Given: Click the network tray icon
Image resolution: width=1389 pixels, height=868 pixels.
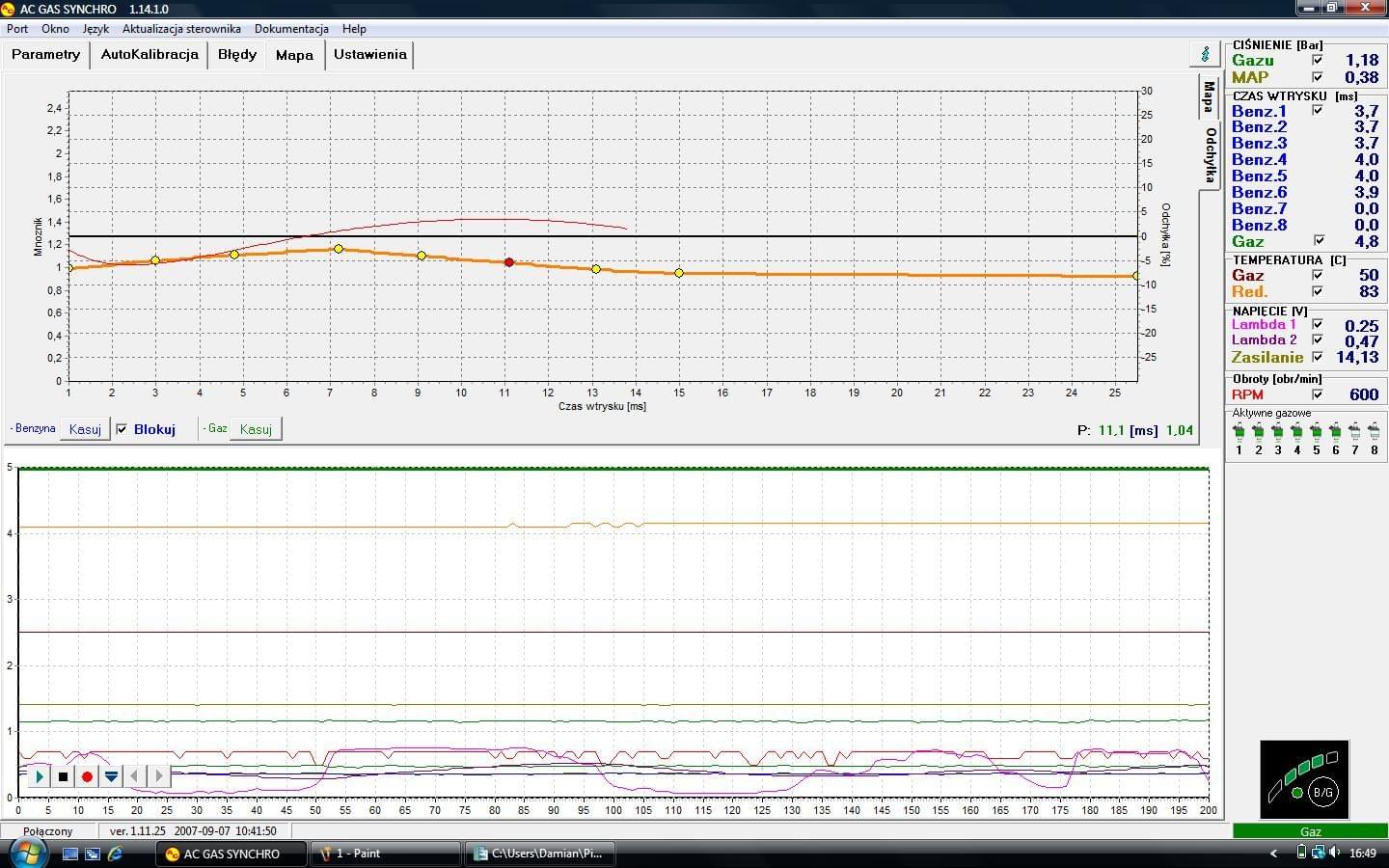Looking at the screenshot, I should pos(1318,853).
